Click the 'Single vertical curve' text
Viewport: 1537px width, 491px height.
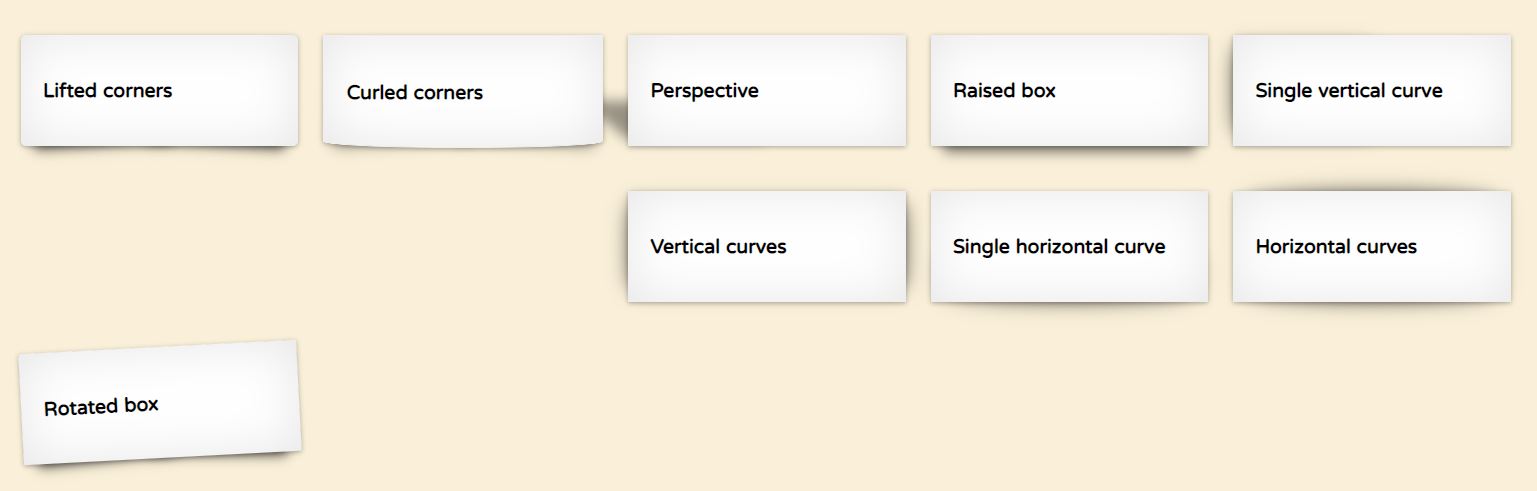pos(1349,90)
